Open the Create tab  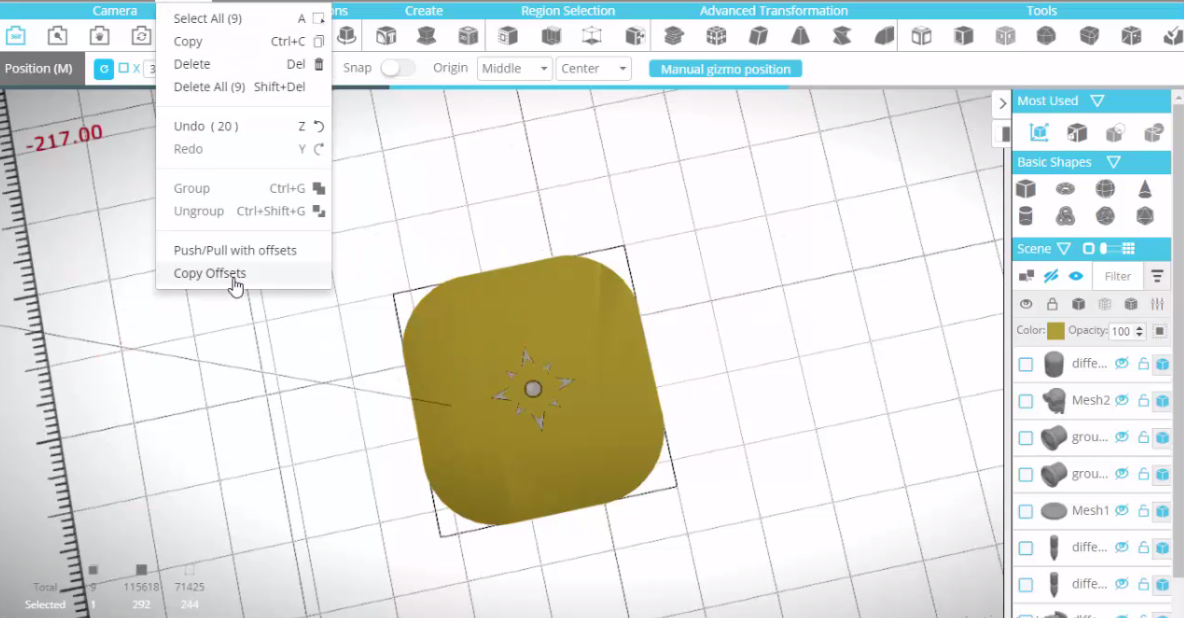424,11
